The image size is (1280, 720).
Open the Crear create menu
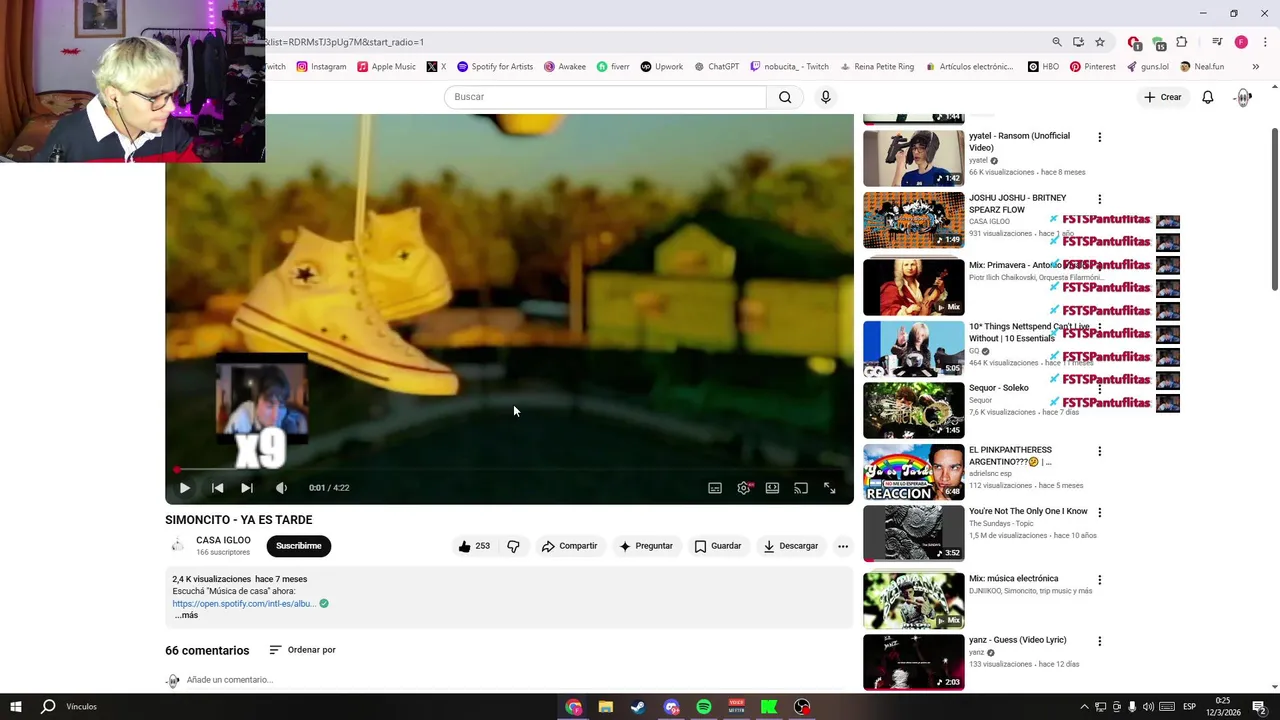click(x=1163, y=97)
